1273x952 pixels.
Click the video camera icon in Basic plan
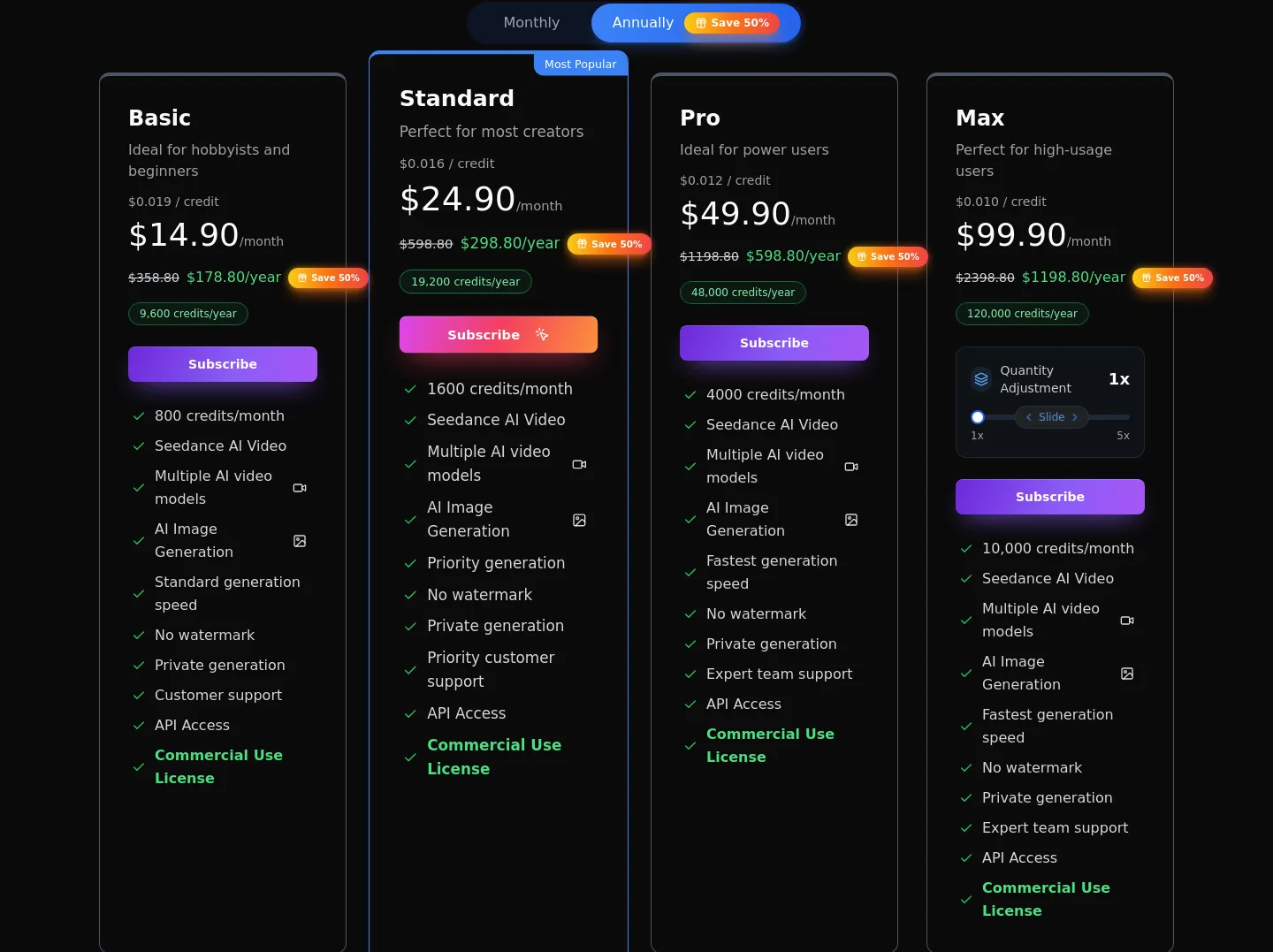[x=300, y=488]
